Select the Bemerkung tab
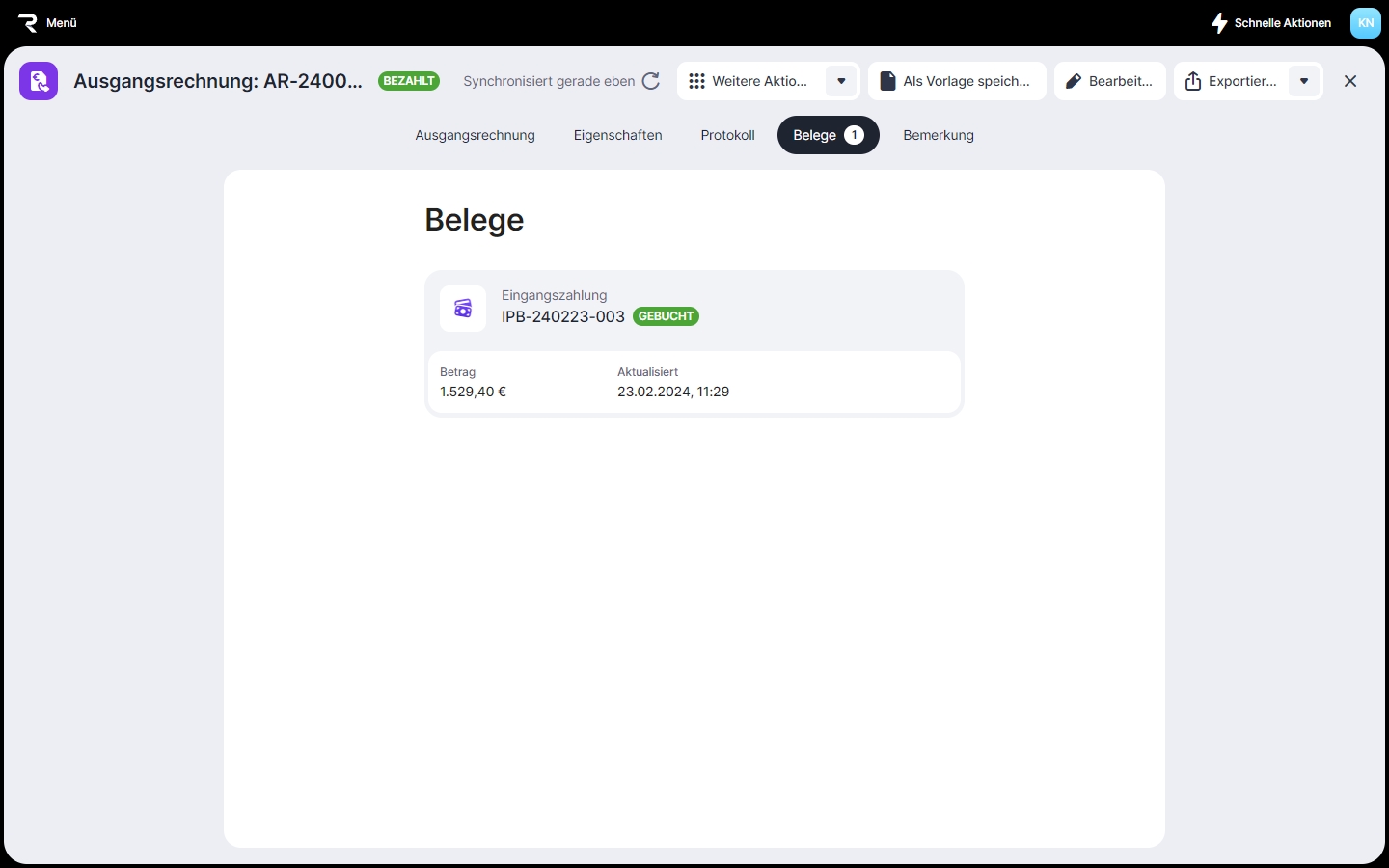 tap(938, 135)
